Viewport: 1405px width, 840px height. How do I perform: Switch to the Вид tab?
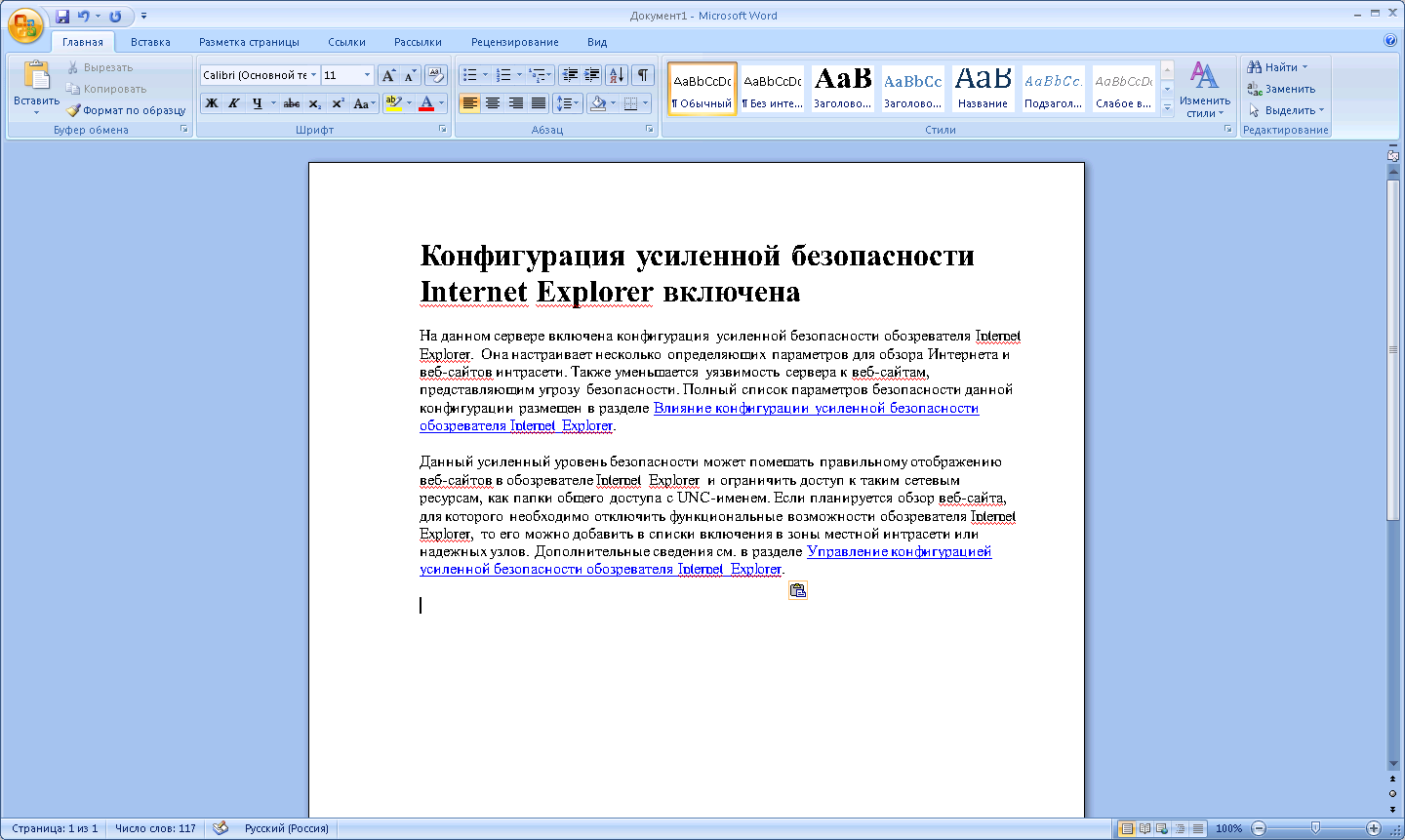coord(597,42)
